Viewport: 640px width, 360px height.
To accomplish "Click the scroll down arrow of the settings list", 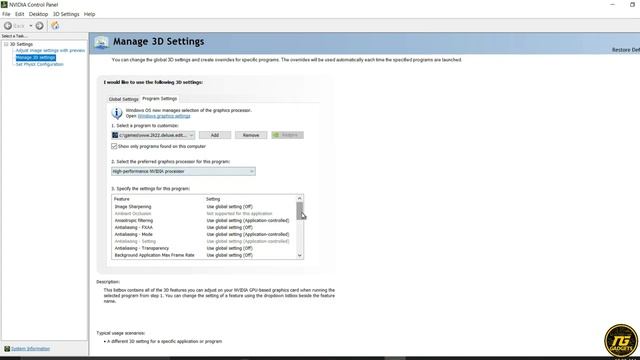I will click(300, 256).
